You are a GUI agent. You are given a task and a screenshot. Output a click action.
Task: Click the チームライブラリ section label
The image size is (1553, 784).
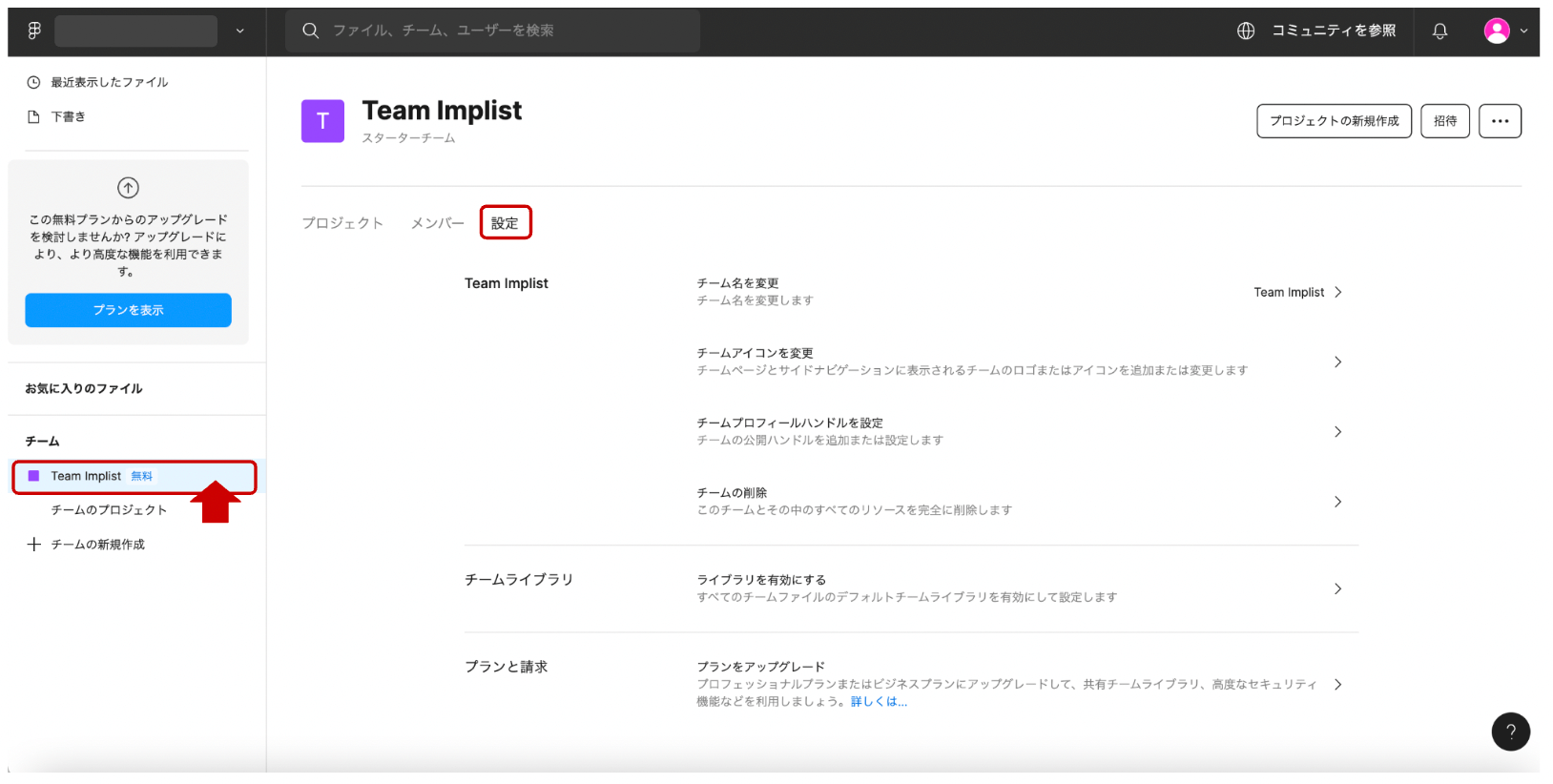click(x=519, y=580)
